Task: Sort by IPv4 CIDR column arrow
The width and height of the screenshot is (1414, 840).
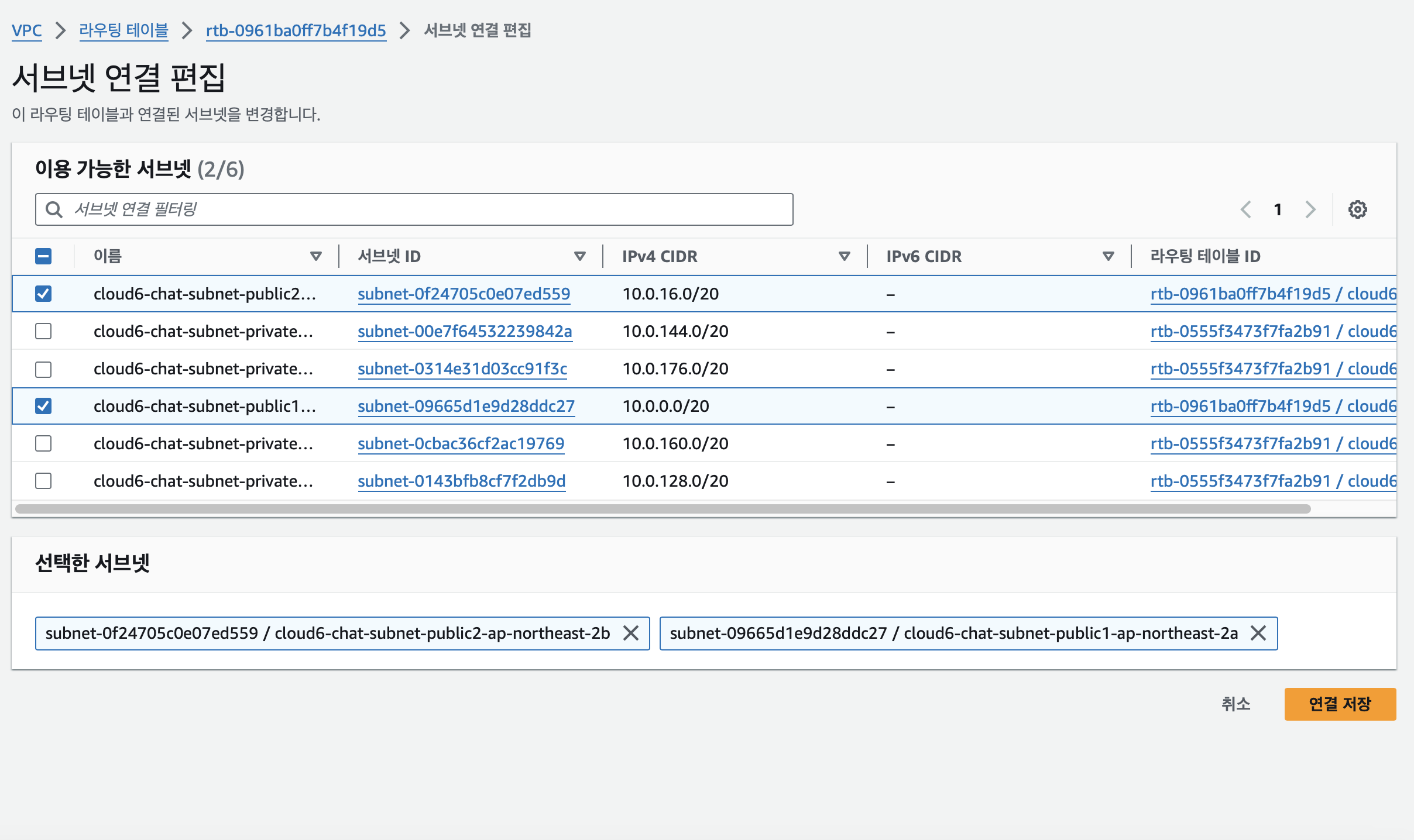Action: pyautogui.click(x=844, y=256)
